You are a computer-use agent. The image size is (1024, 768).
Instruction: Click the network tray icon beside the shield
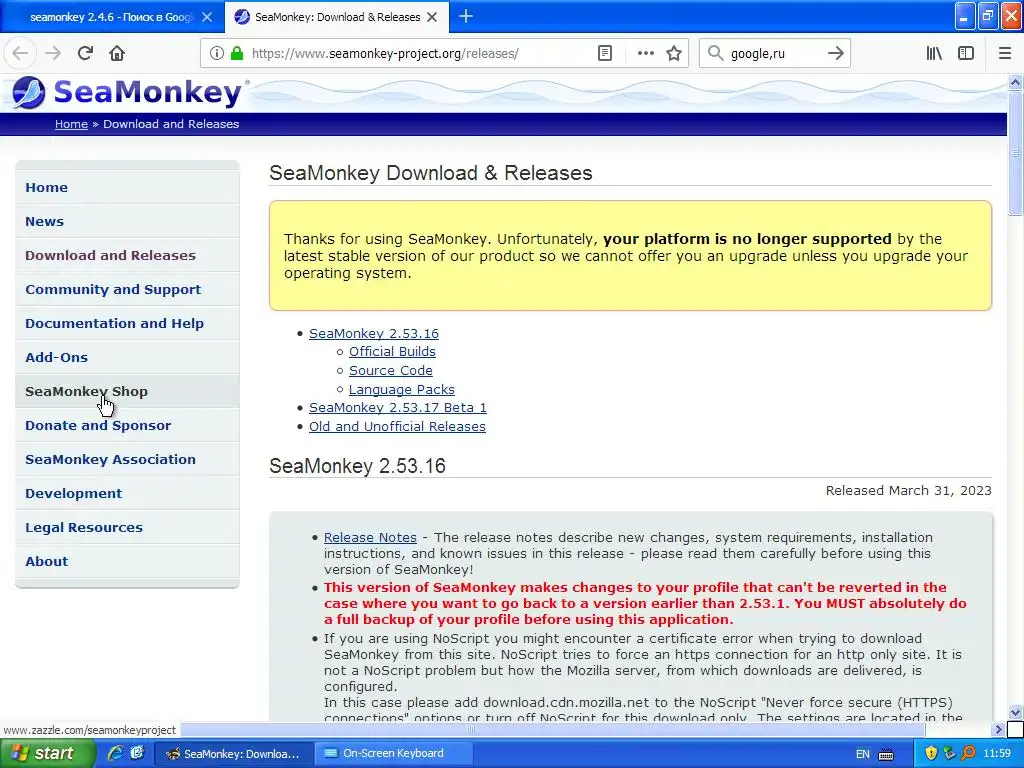tap(950, 754)
